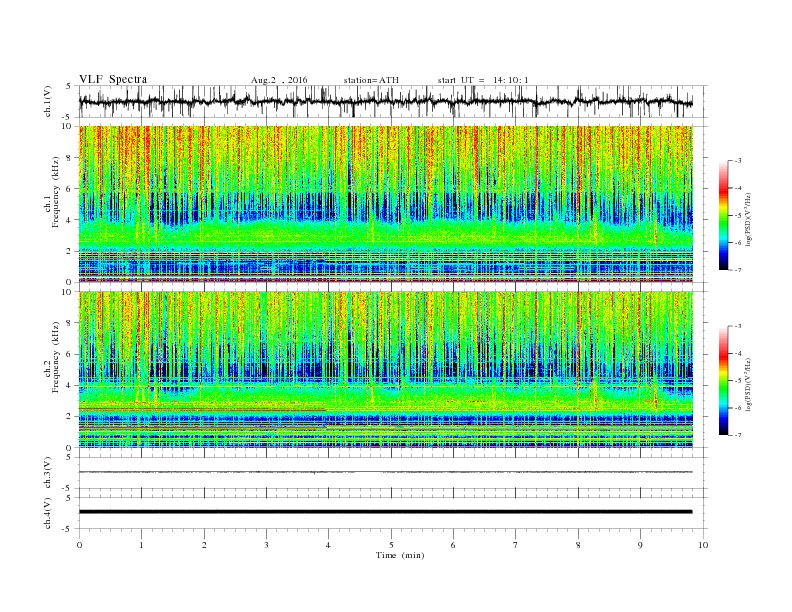Viewport: 792px width, 612px height.
Task: Click the "4" kHz tick of ch.2 spectrogram
Action: (70, 386)
